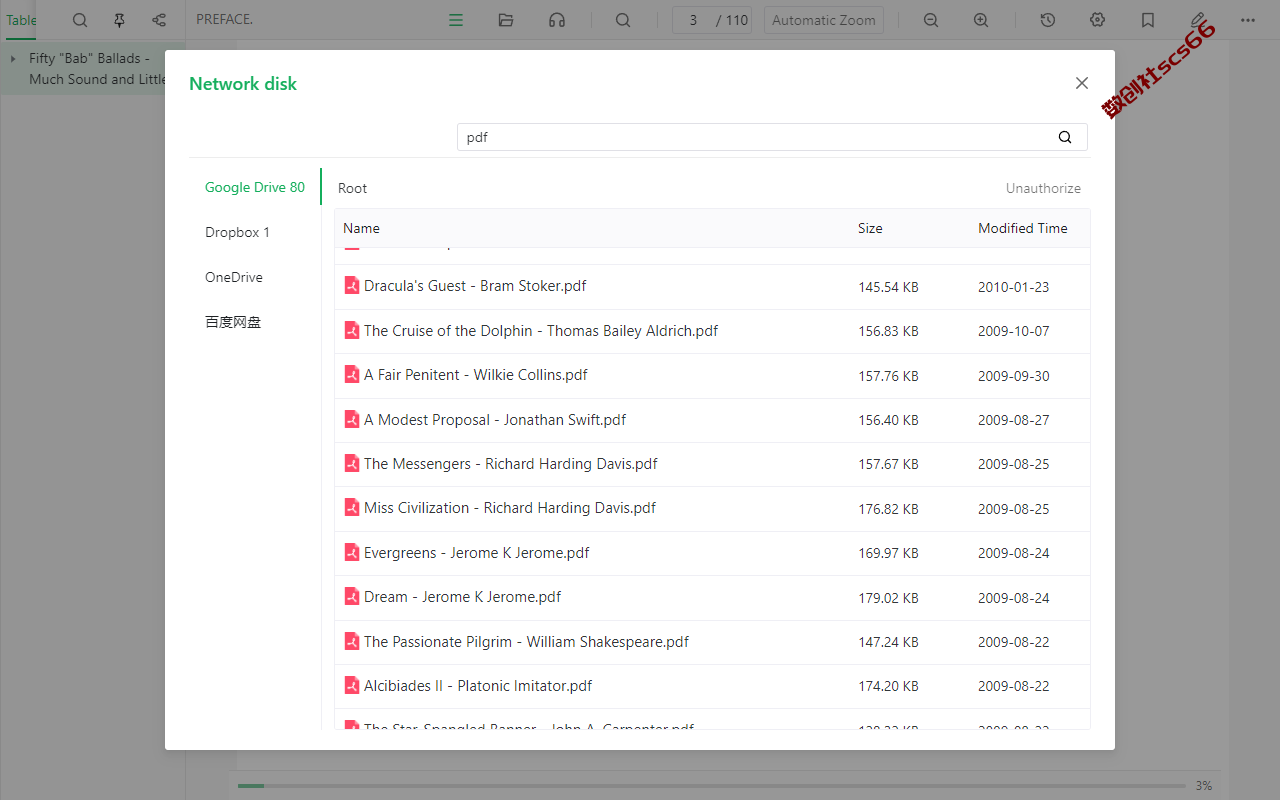
Task: Open A Fair Penitent - Wilkie Collins.pdf
Action: point(476,375)
